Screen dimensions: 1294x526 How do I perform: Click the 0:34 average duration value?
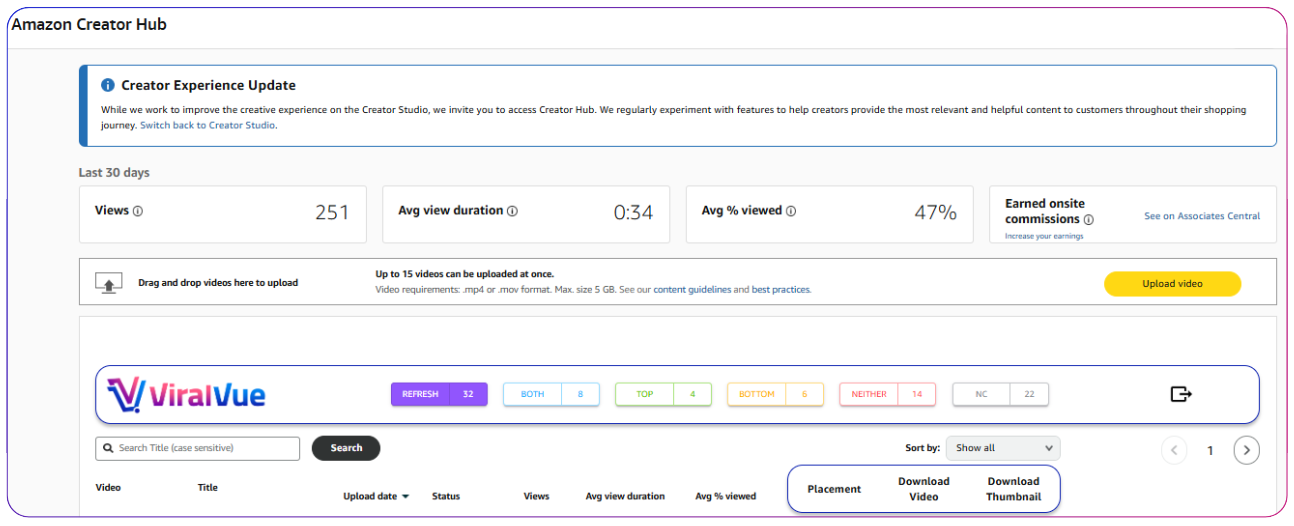[633, 212]
